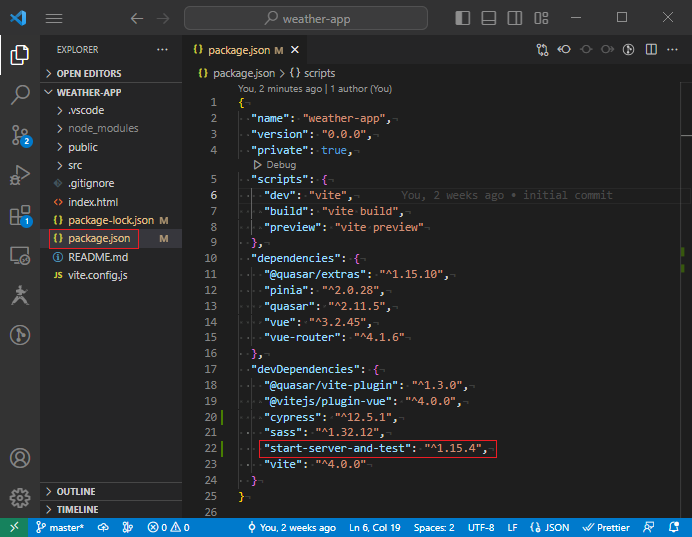The width and height of the screenshot is (692, 537).
Task: Open the Search view in activity bar
Action: pyautogui.click(x=20, y=94)
